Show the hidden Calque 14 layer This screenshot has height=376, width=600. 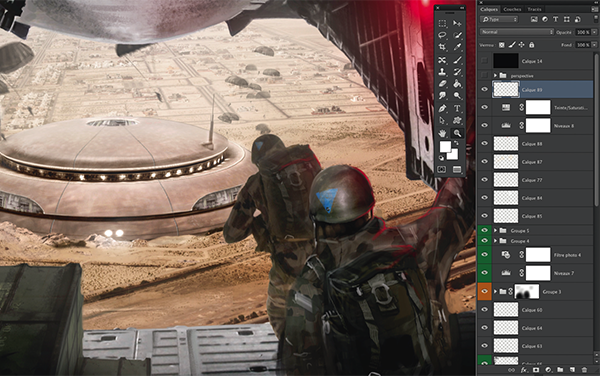484,60
